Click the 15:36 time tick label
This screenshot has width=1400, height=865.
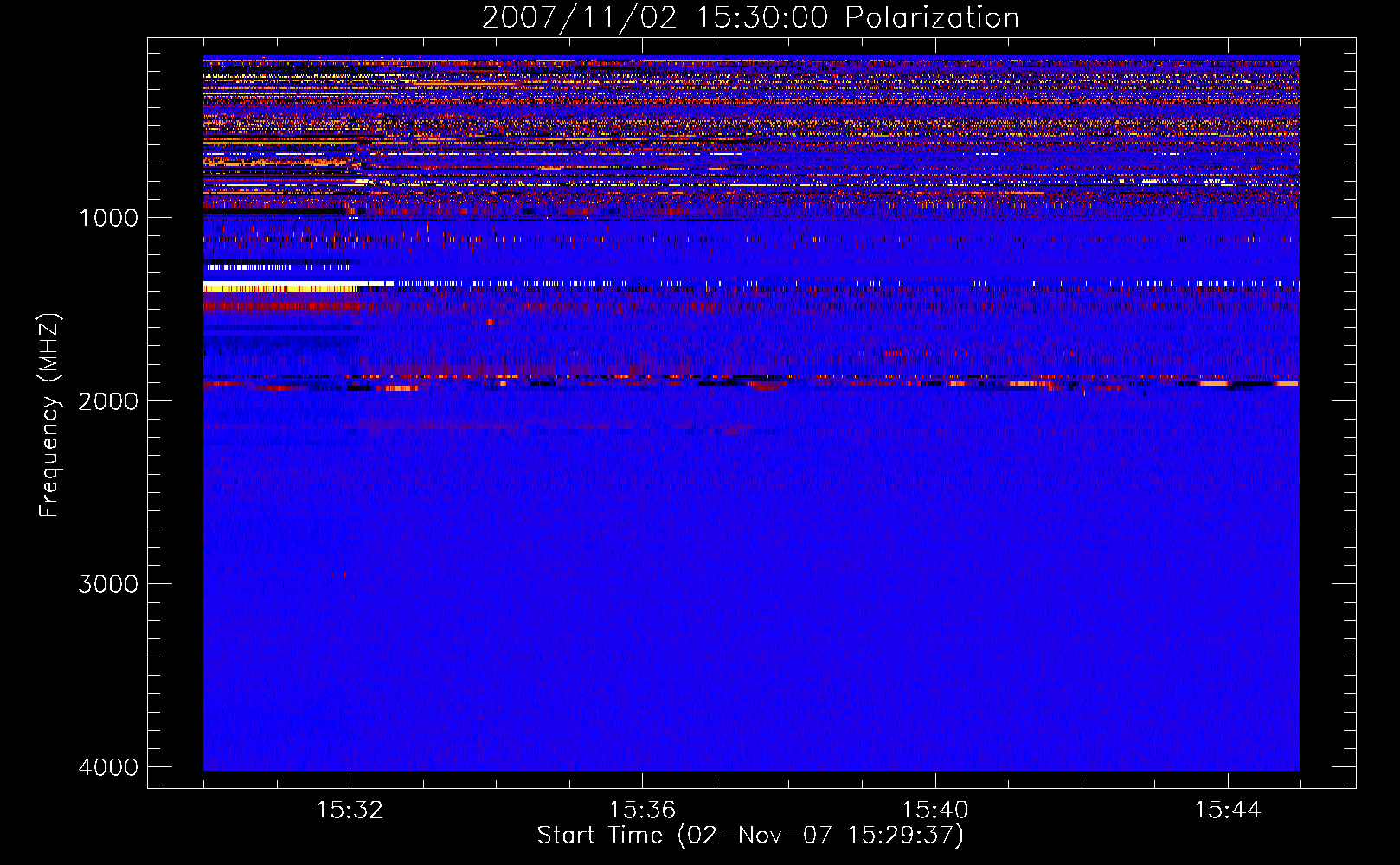[x=642, y=811]
